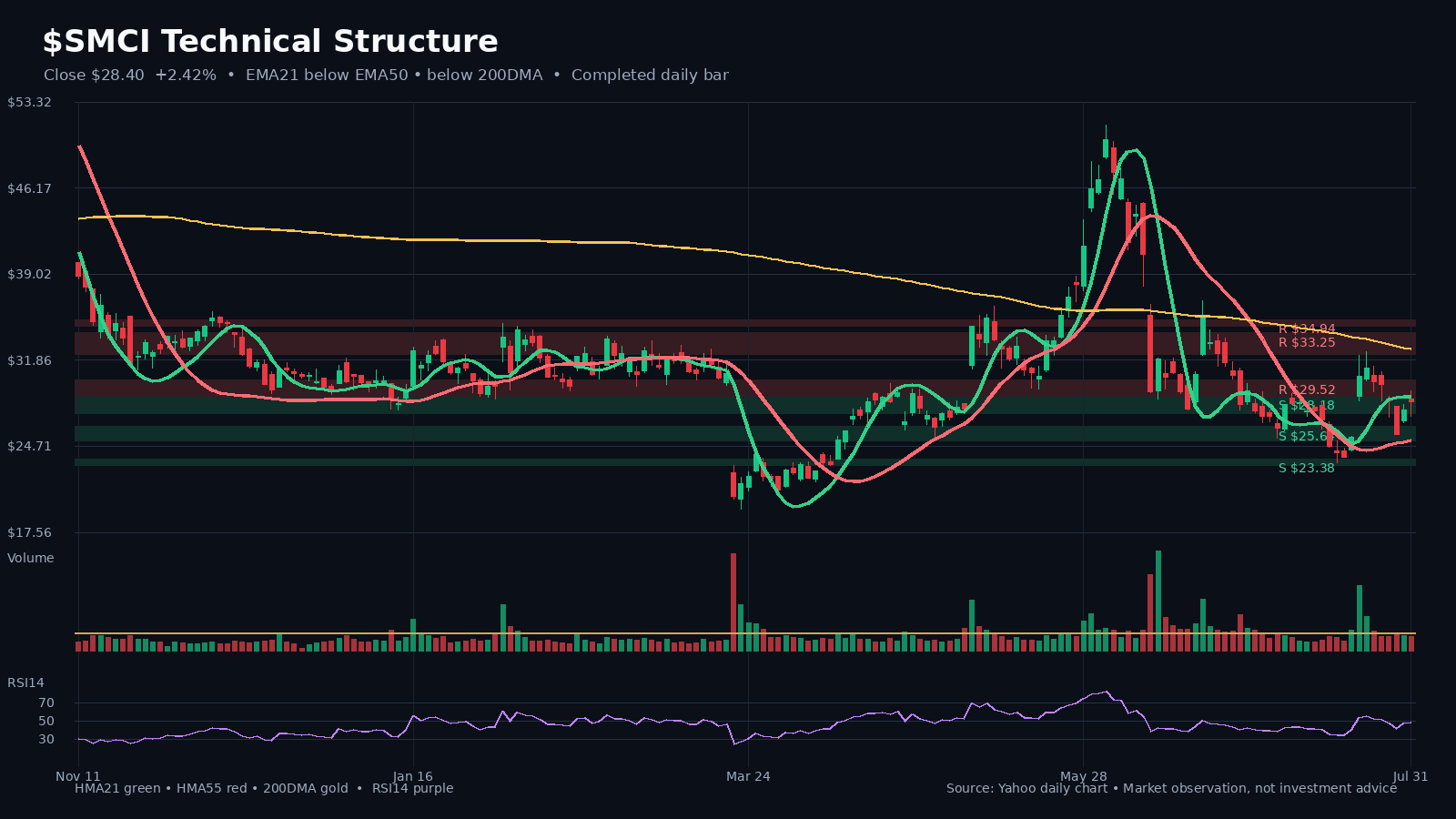This screenshot has height=819, width=1456.
Task: Select the "$46.17" price axis label
Action: click(x=29, y=188)
